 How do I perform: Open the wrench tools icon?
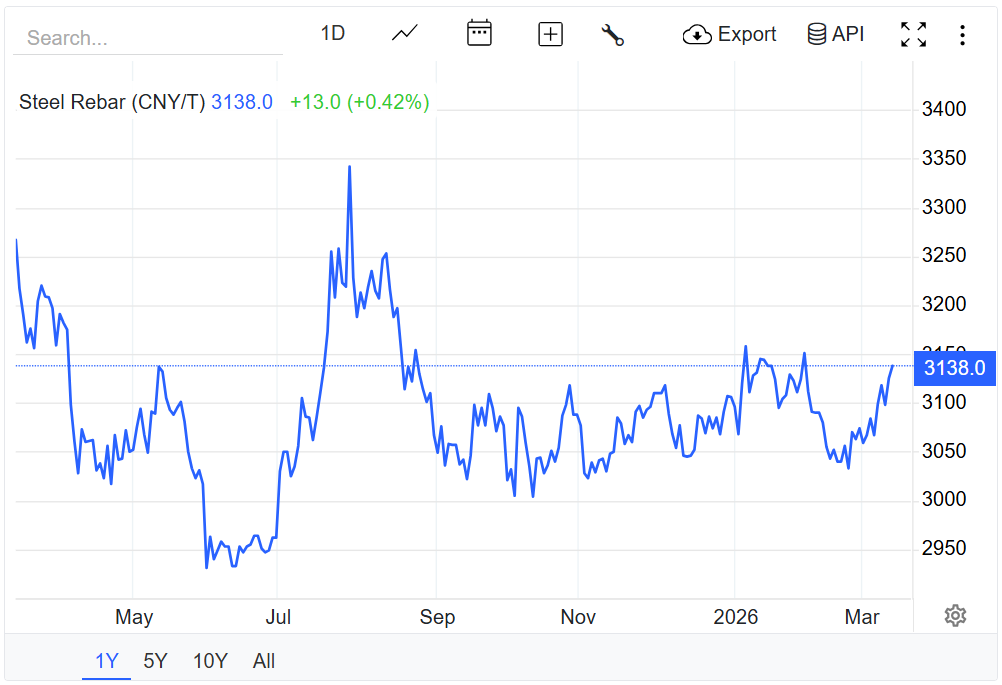tap(612, 35)
